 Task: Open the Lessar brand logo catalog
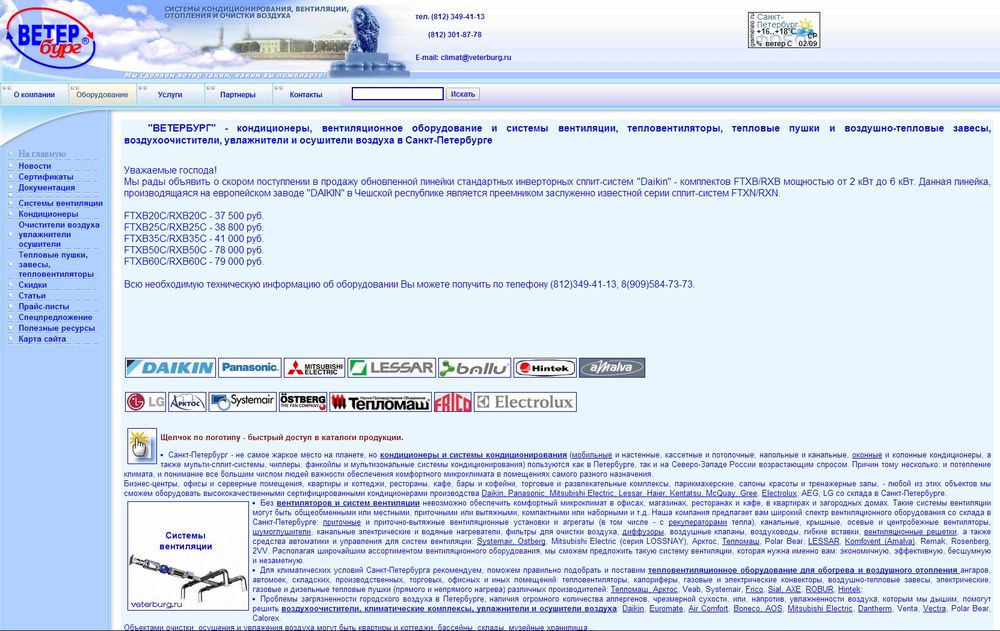point(392,368)
